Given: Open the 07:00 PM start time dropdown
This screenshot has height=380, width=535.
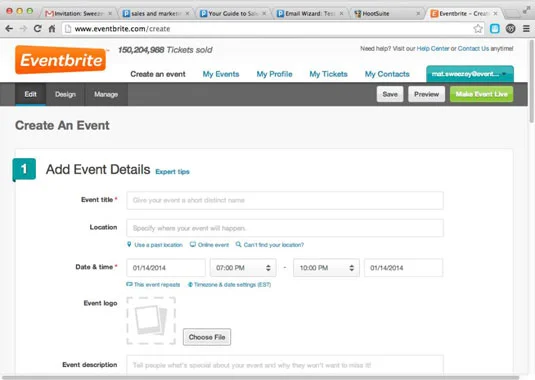Looking at the screenshot, I should click(x=243, y=268).
